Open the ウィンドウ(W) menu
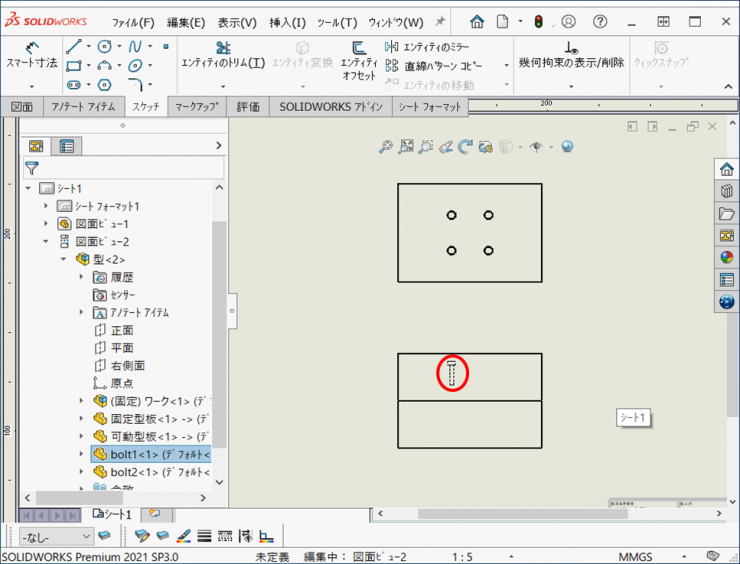The width and height of the screenshot is (740, 564). pos(395,22)
